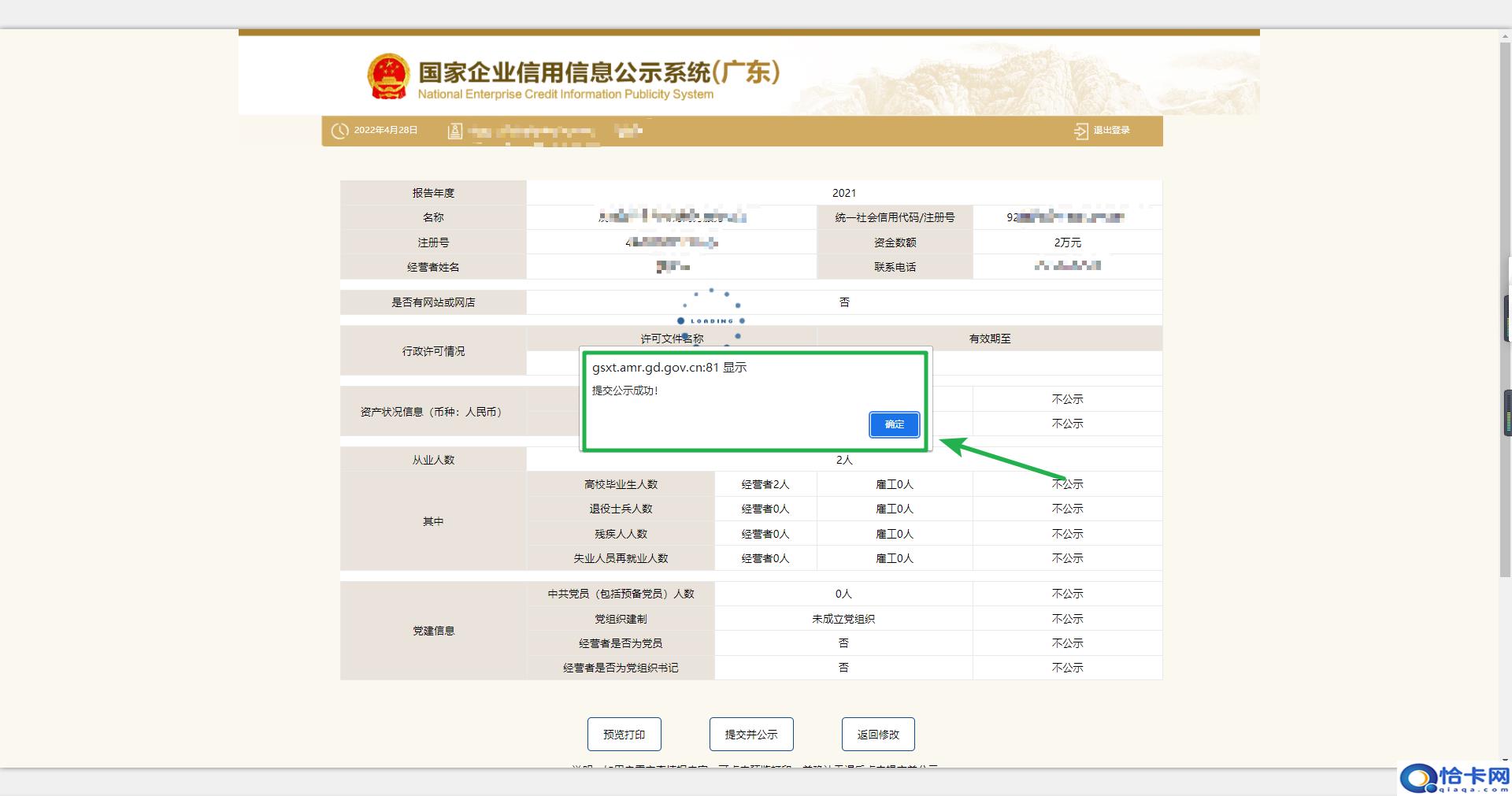The image size is (1512, 796).
Task: Click the national emblem logo in the header
Action: [x=389, y=75]
